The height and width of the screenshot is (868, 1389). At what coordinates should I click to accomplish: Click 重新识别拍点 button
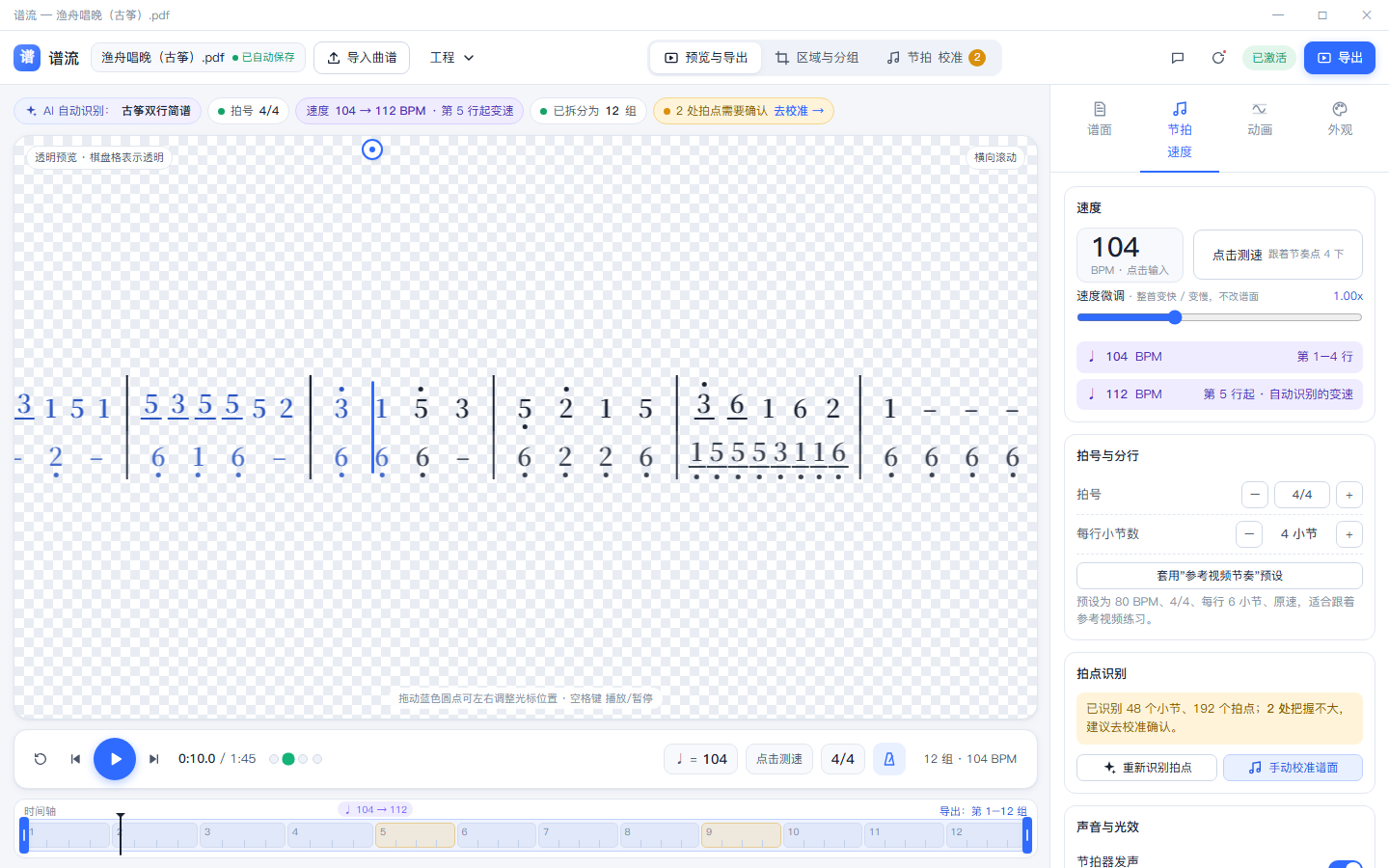1146,768
